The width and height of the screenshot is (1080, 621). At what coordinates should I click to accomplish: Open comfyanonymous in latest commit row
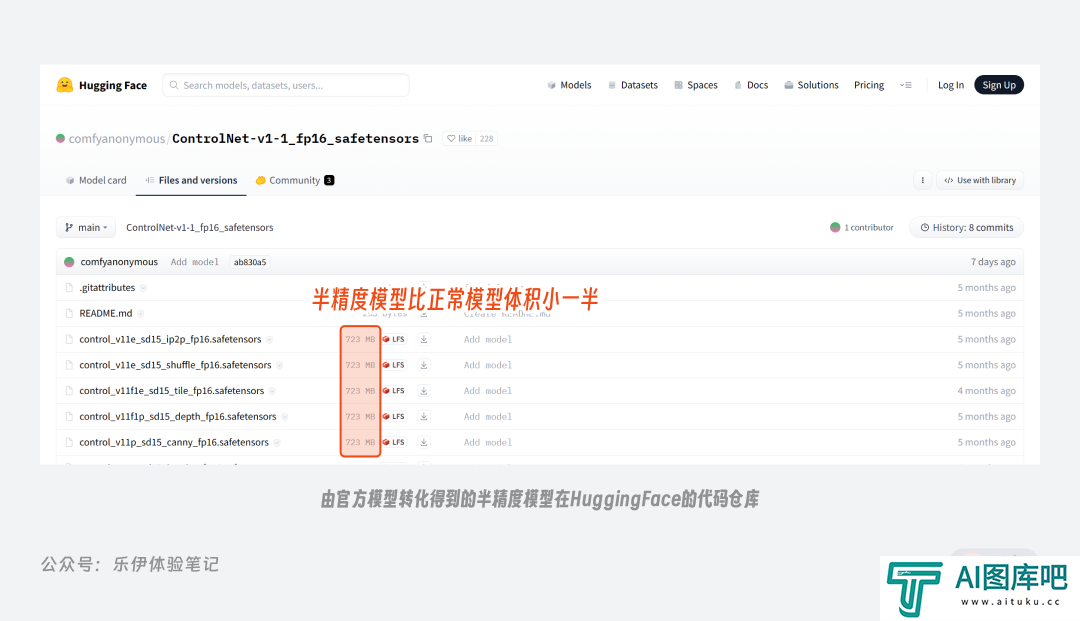pos(118,262)
